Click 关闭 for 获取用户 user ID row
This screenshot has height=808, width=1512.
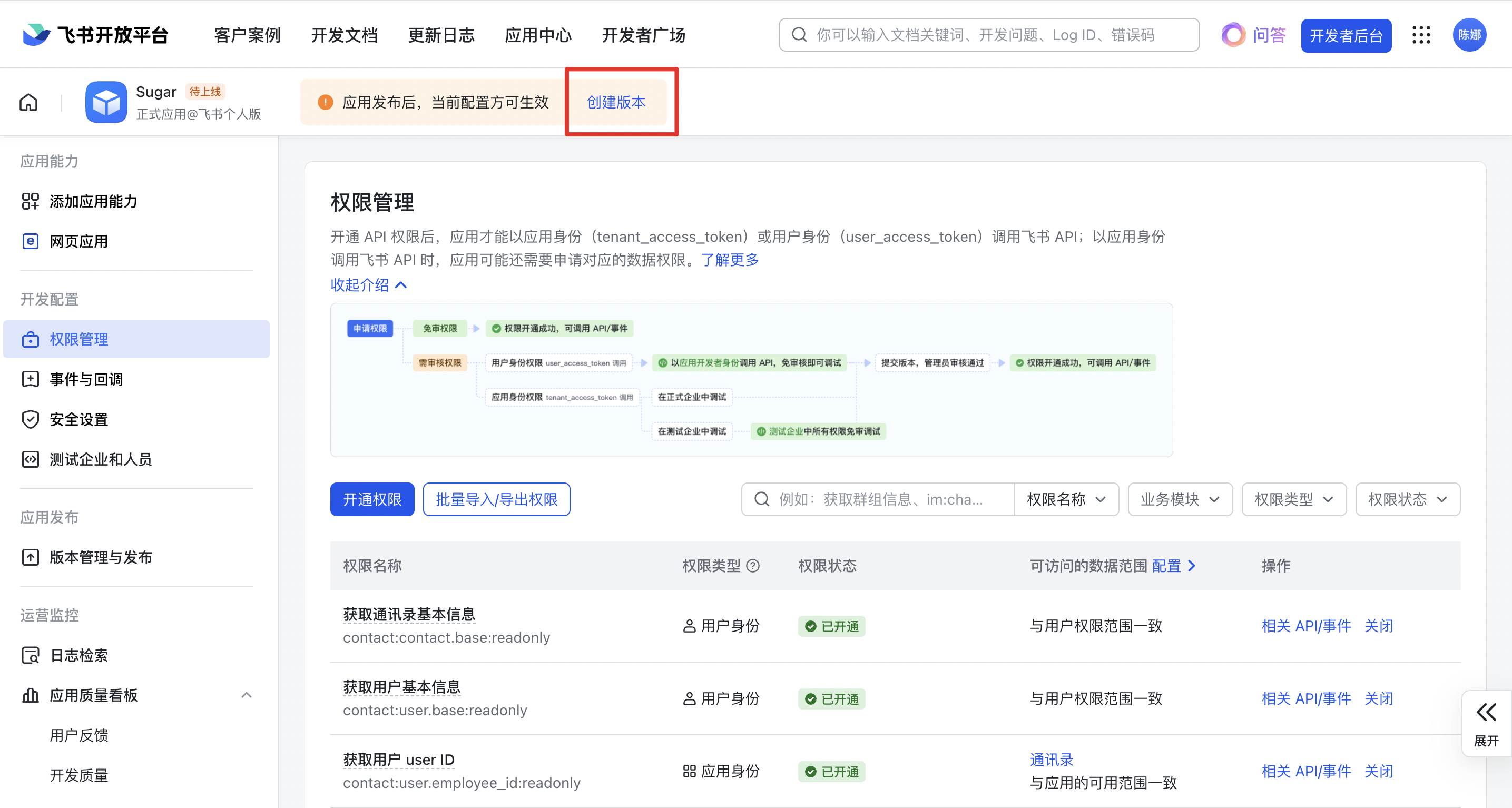pos(1379,771)
